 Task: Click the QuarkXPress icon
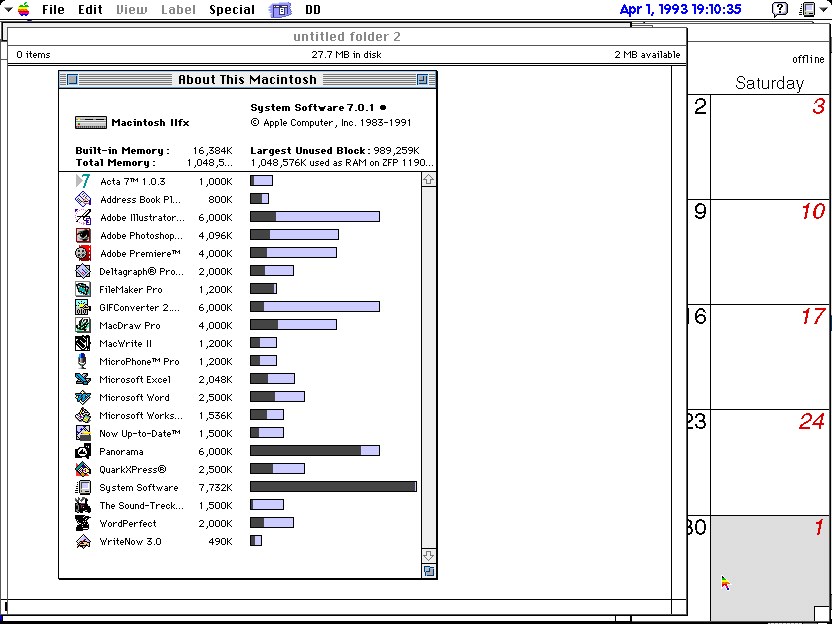point(83,470)
